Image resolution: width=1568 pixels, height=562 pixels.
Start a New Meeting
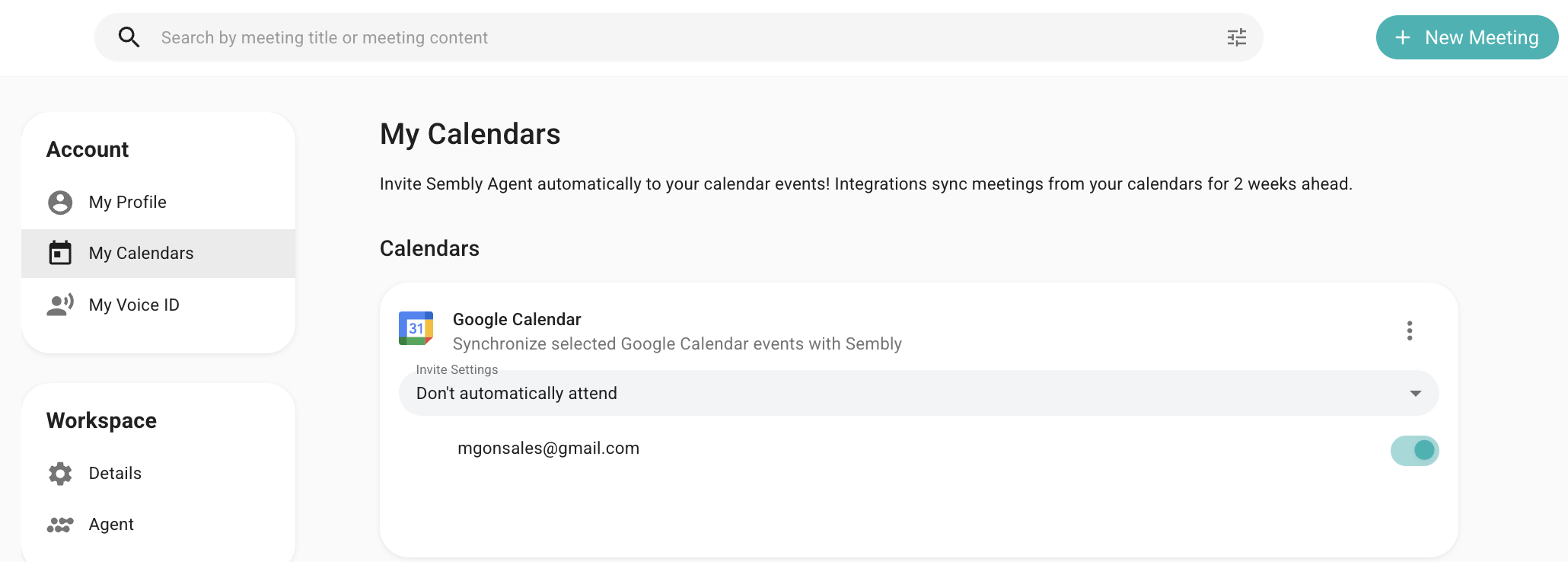(1467, 37)
